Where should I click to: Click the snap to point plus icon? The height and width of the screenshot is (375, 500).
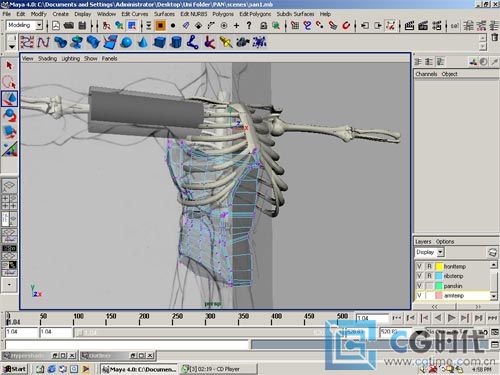(236, 25)
